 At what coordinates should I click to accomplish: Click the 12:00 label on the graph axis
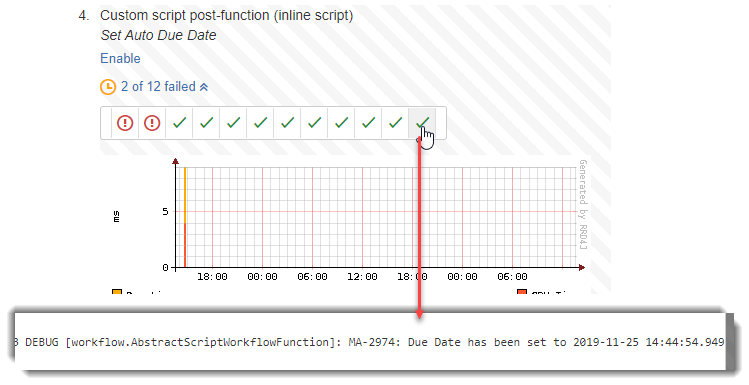coord(362,277)
